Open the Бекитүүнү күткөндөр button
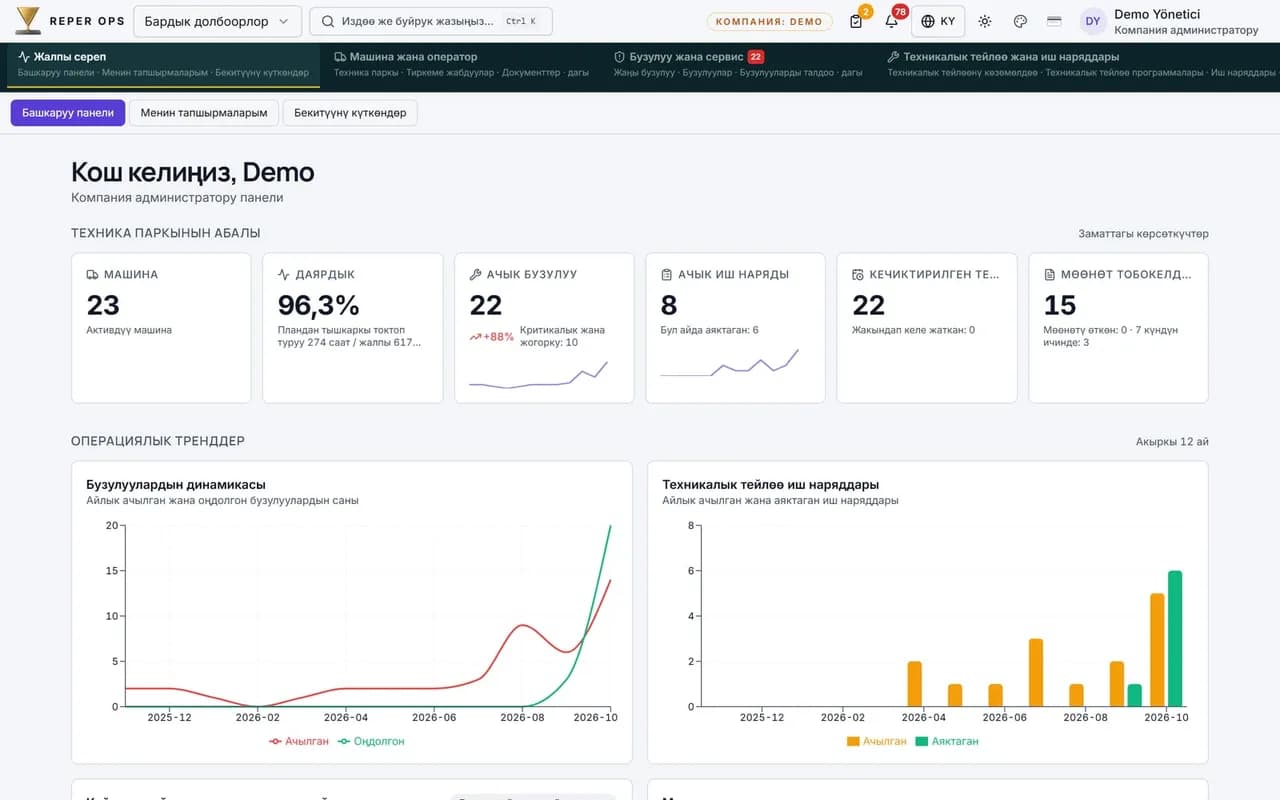The image size is (1280, 800). [350, 113]
